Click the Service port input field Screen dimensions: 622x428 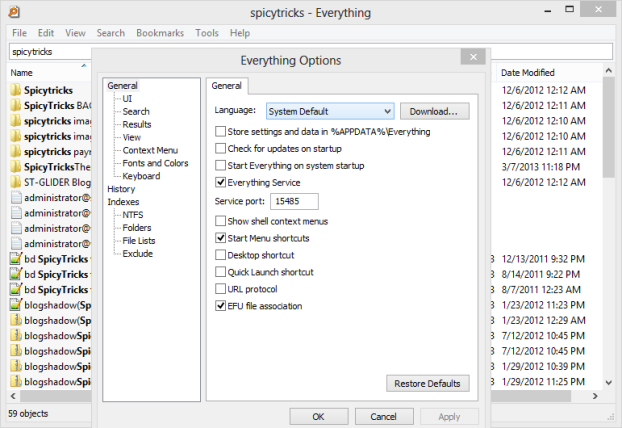pos(294,201)
